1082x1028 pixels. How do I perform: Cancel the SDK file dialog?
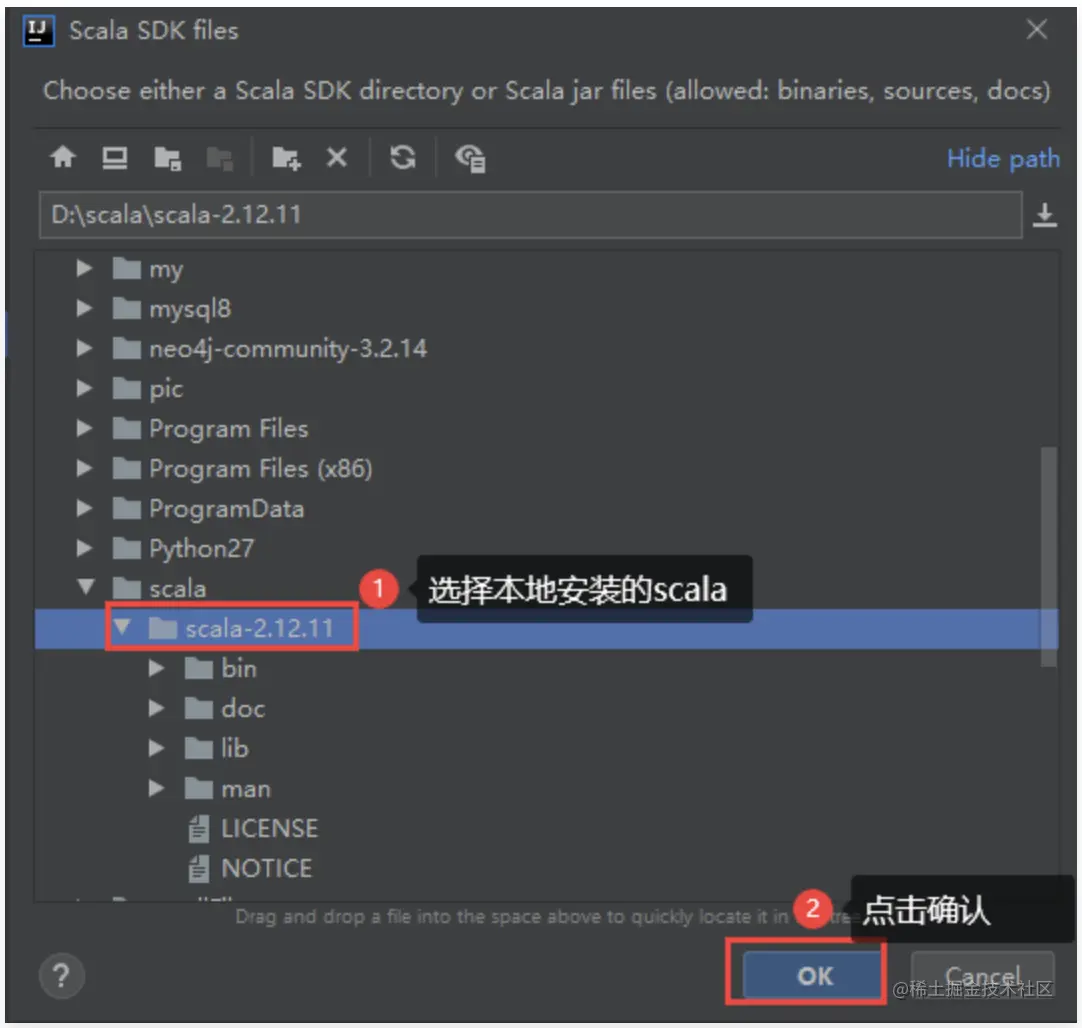click(982, 975)
